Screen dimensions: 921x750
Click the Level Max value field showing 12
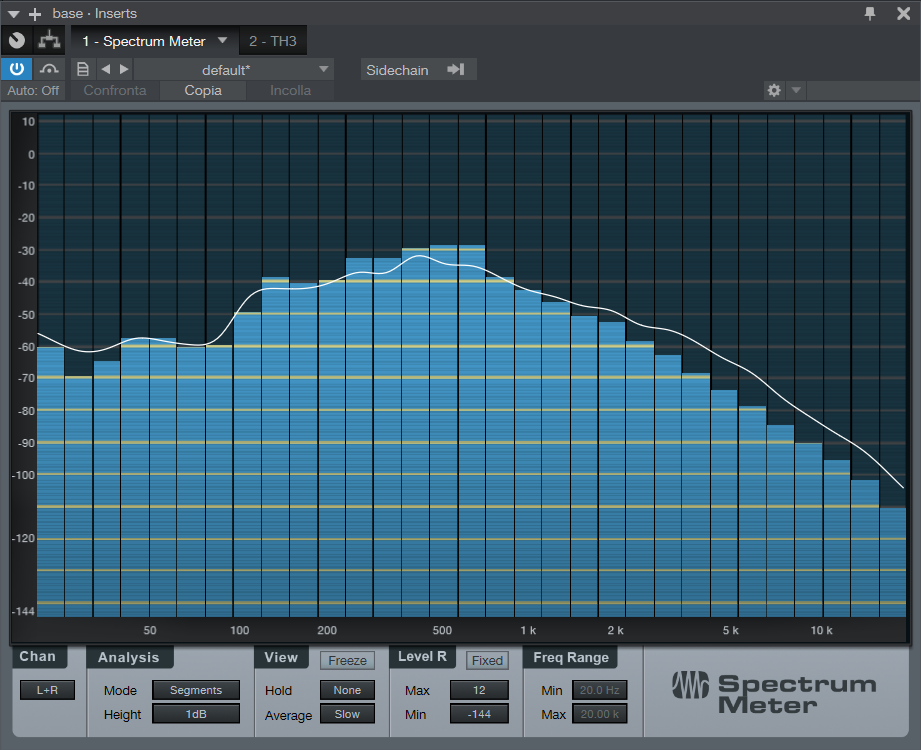tap(478, 690)
